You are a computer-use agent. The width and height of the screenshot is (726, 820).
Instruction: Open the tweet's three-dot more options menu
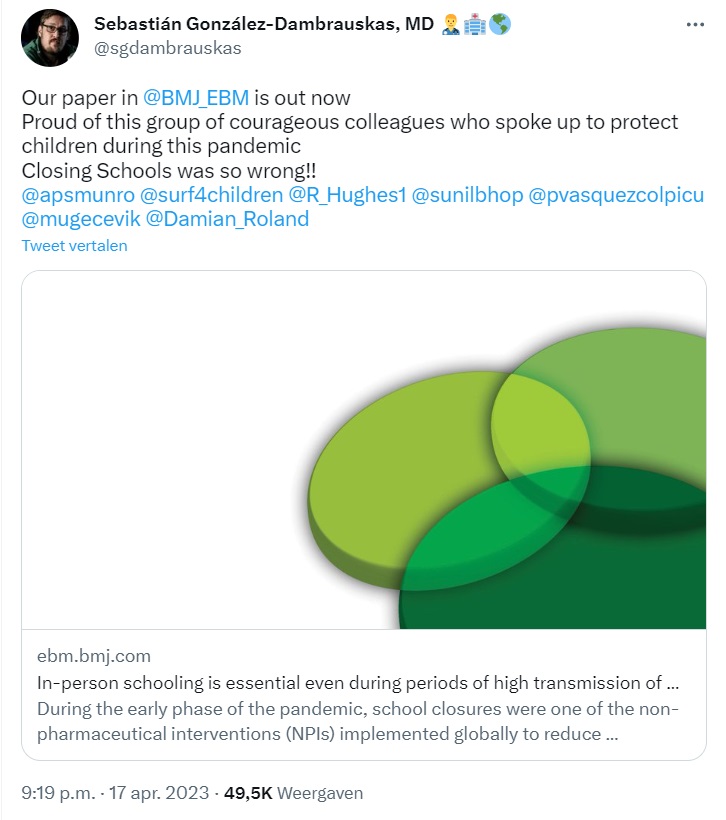[x=694, y=24]
